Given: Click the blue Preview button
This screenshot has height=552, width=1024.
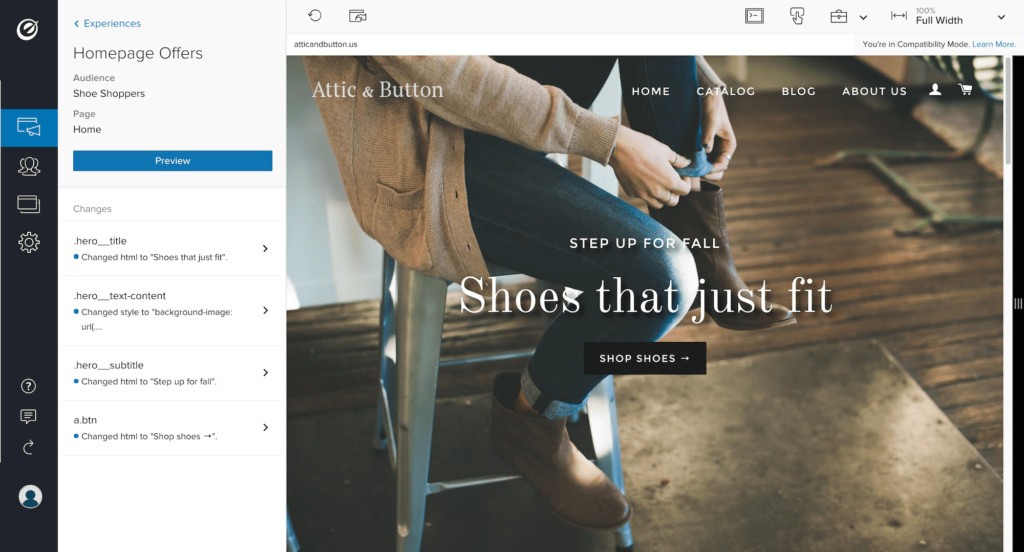Looking at the screenshot, I should click(x=172, y=161).
